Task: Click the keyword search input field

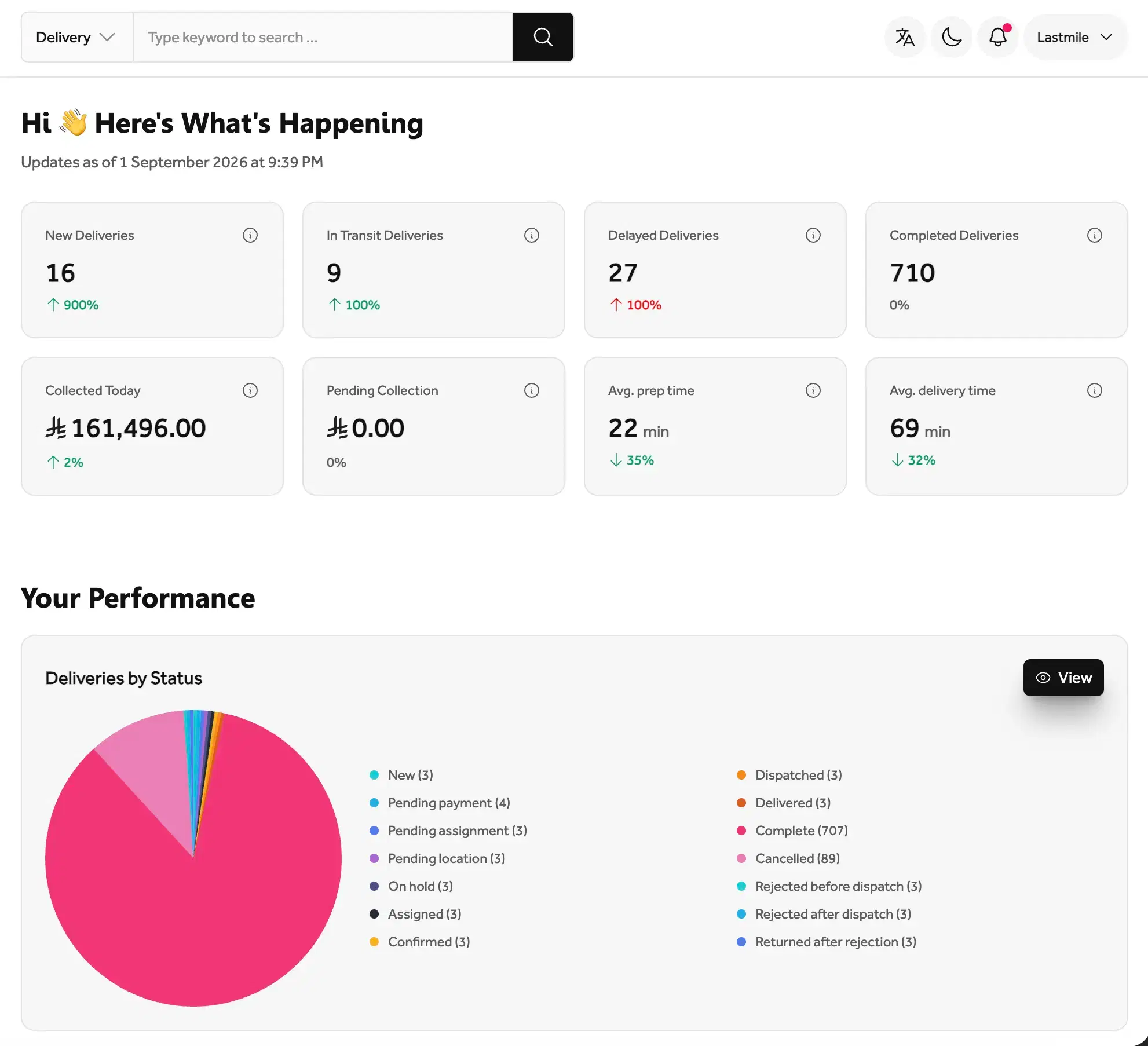Action: click(323, 37)
